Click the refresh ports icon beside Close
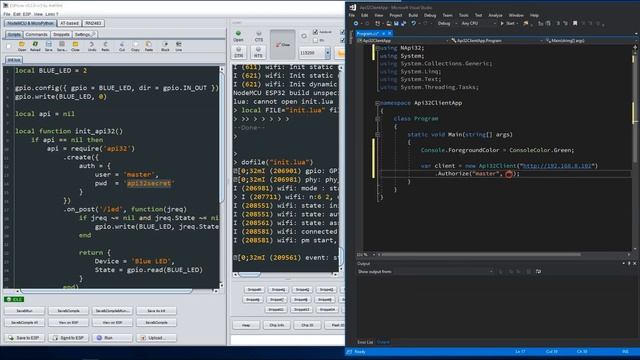This screenshot has width=640, height=360. (304, 36)
